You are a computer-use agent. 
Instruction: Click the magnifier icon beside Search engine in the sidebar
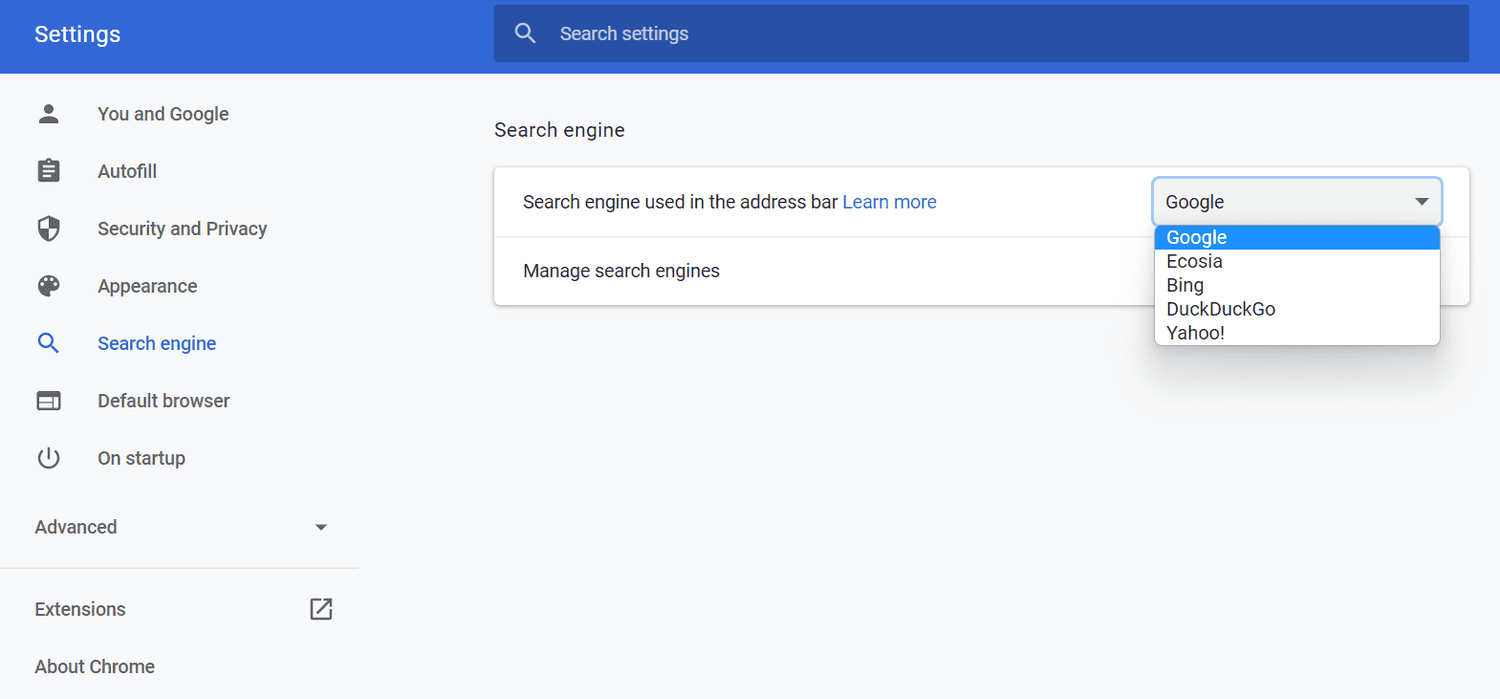[x=48, y=343]
